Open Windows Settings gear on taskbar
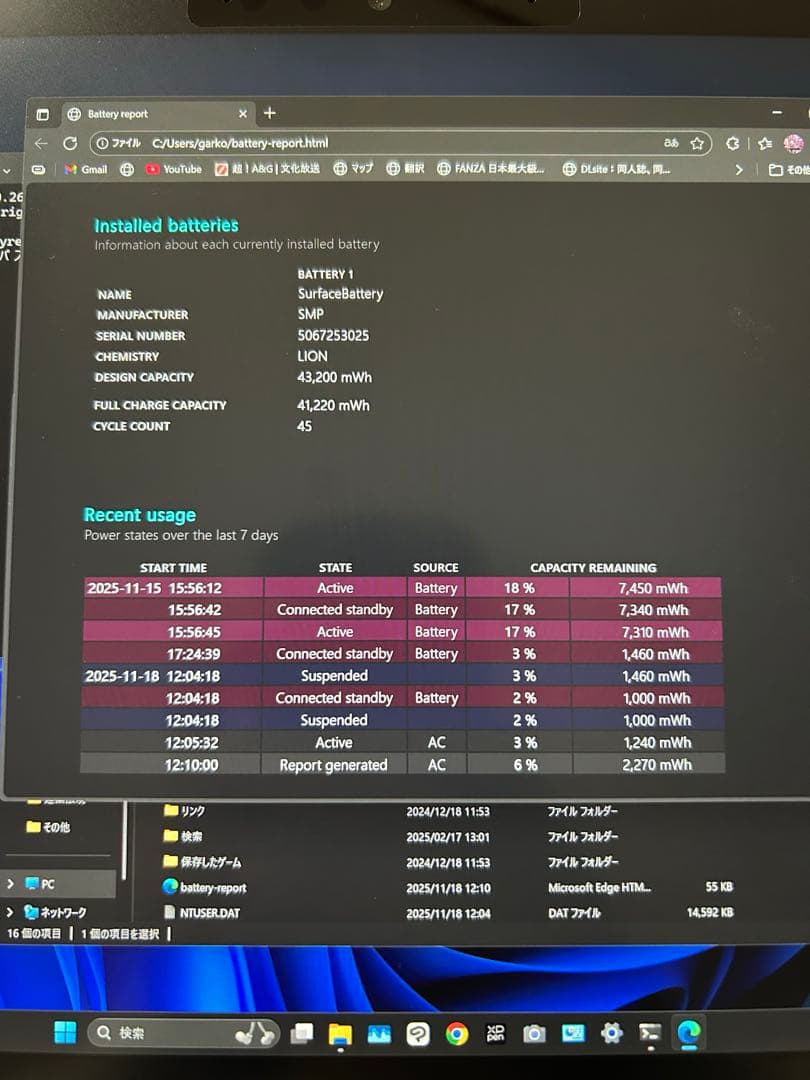Screen dimensions: 810x1080 [611, 1033]
